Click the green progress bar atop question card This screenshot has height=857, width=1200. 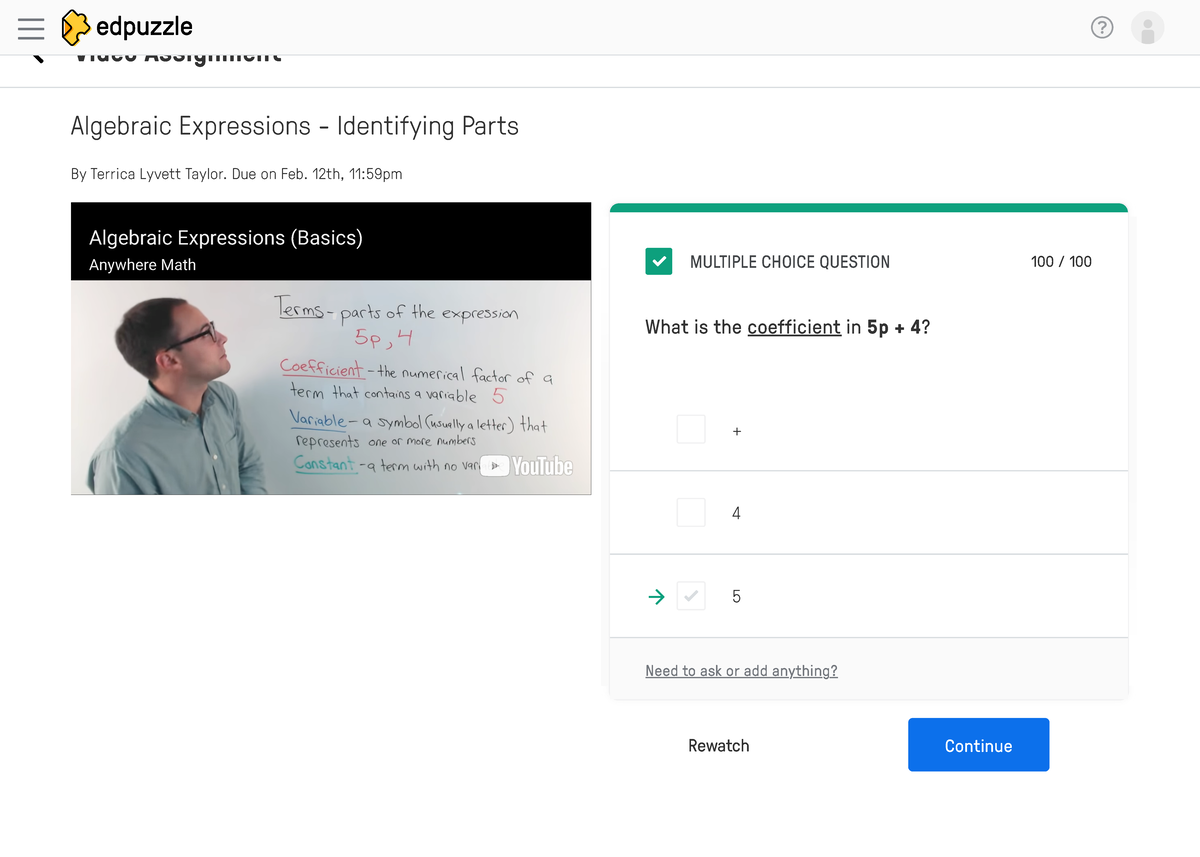[x=869, y=208]
